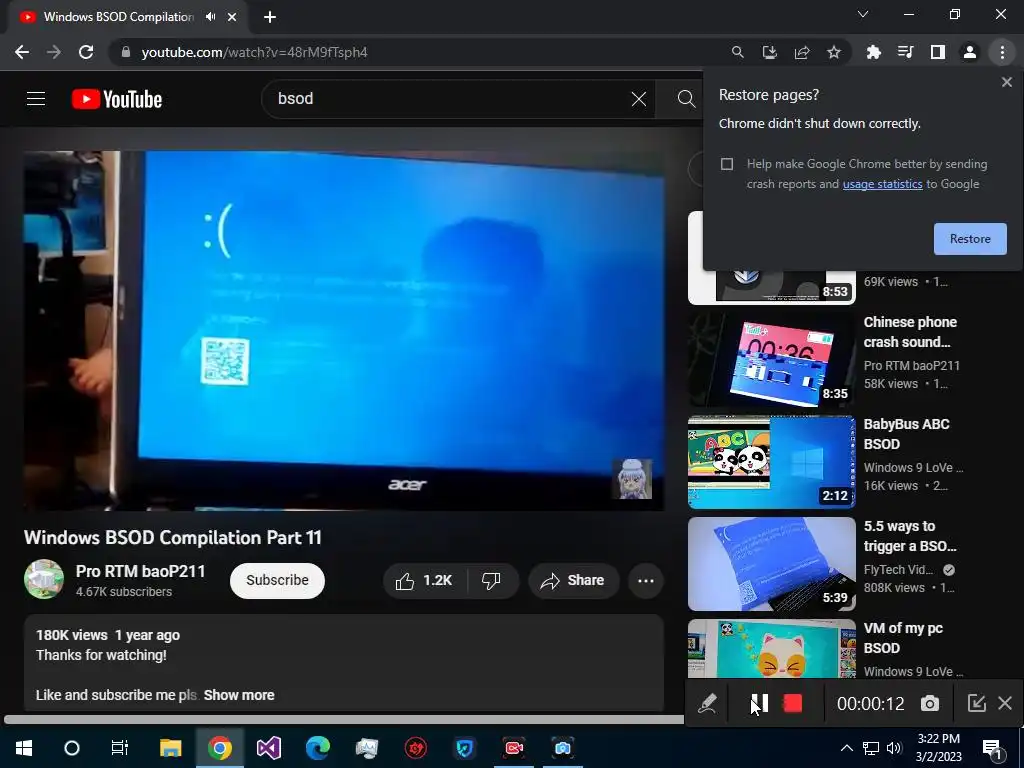The image size is (1024, 768).
Task: Like the video with 1.2K thumbs up
Action: coord(425,581)
